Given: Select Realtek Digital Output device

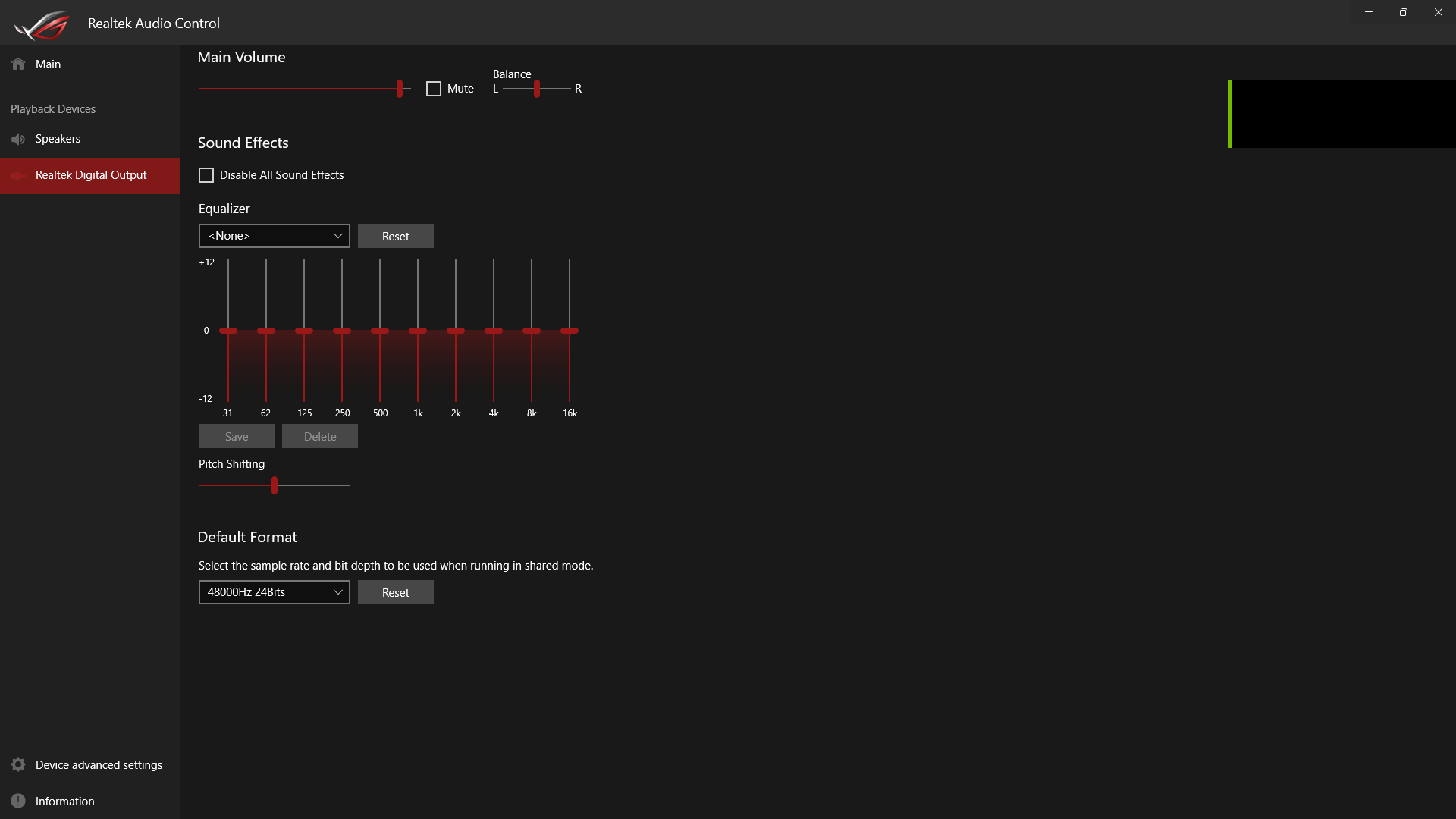Looking at the screenshot, I should pyautogui.click(x=89, y=175).
